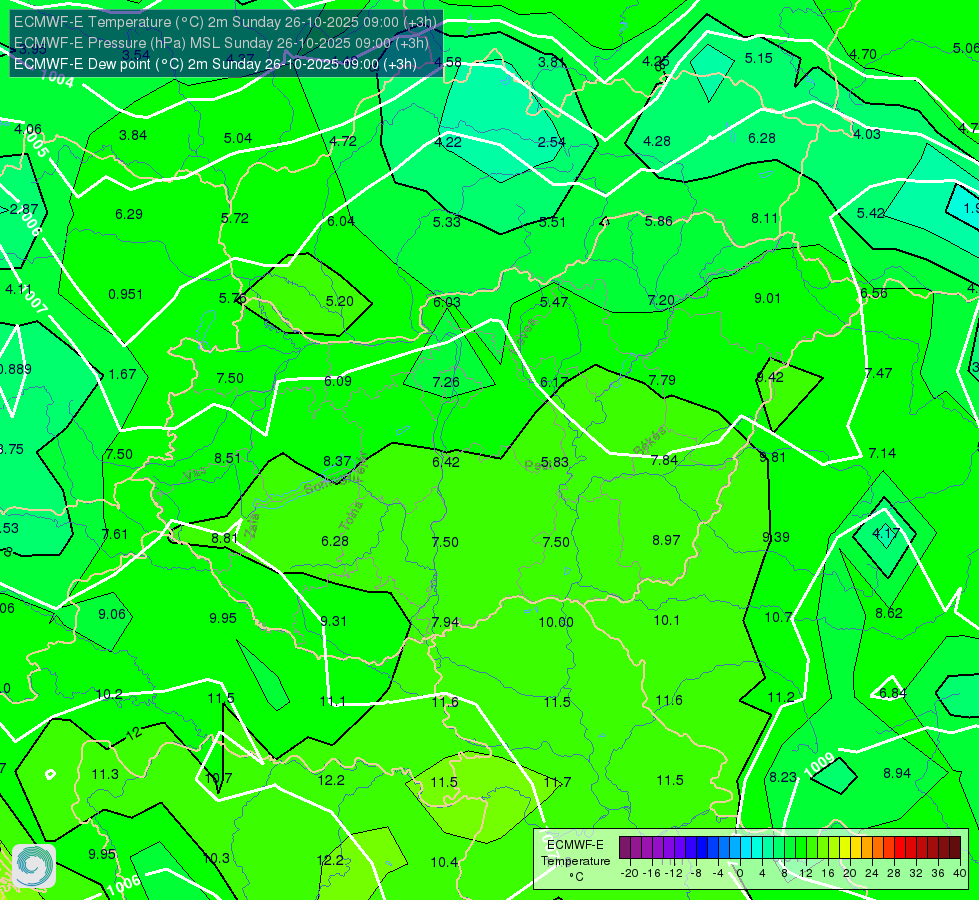Click the map value '8.97'
Image resolution: width=979 pixels, height=900 pixels.
pos(666,540)
